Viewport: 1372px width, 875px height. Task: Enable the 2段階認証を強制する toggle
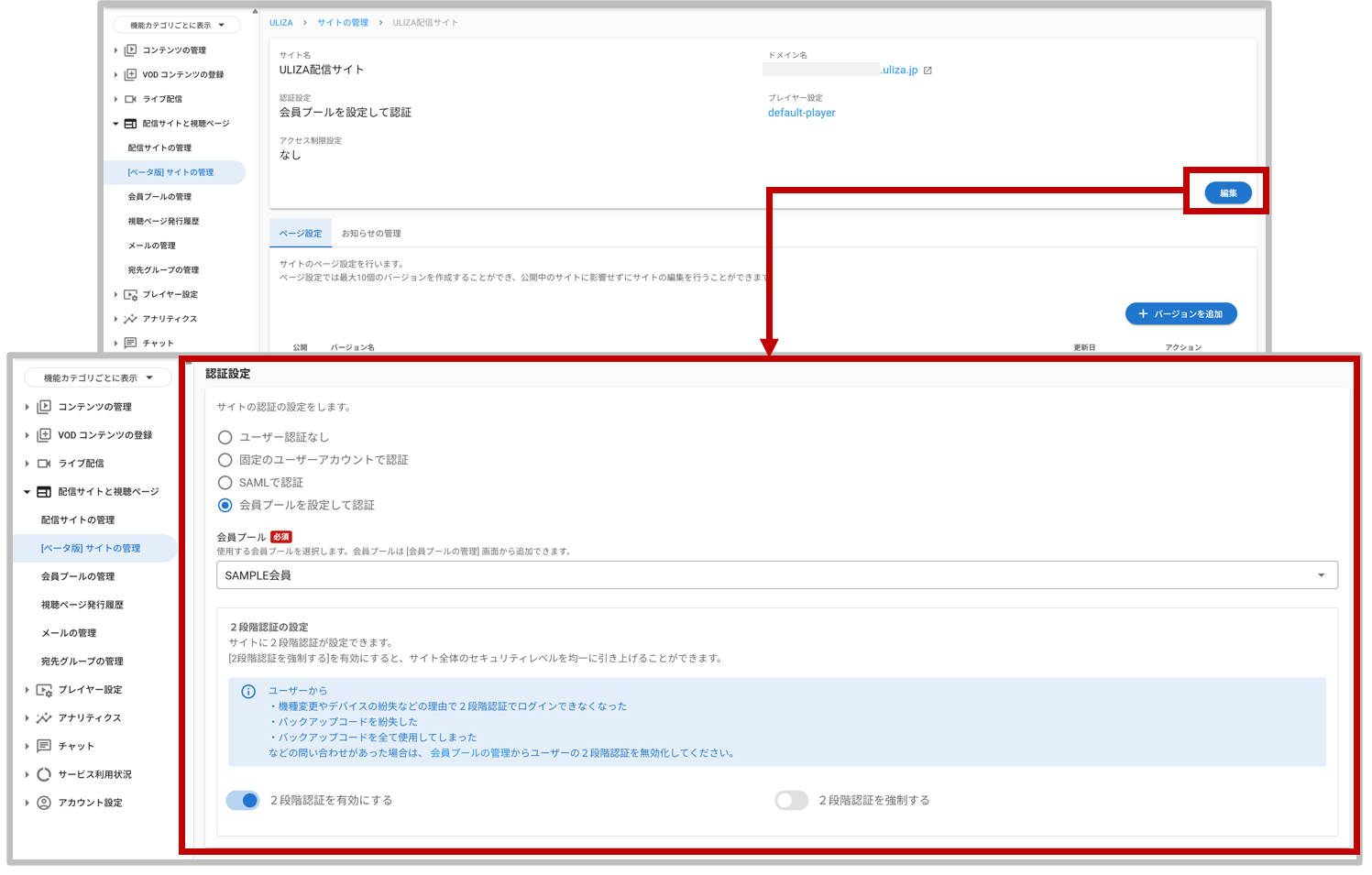[791, 800]
